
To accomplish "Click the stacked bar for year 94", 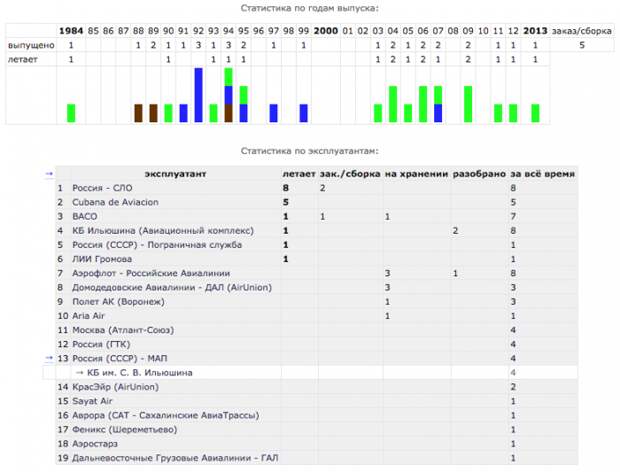I will 229,95.
